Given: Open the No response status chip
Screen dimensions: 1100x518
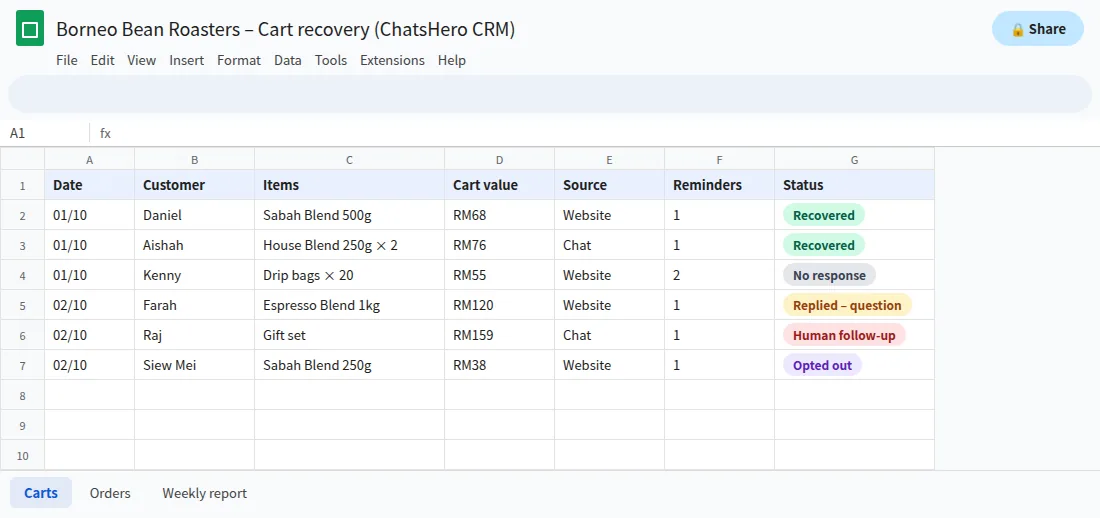Looking at the screenshot, I should pyautogui.click(x=829, y=275).
